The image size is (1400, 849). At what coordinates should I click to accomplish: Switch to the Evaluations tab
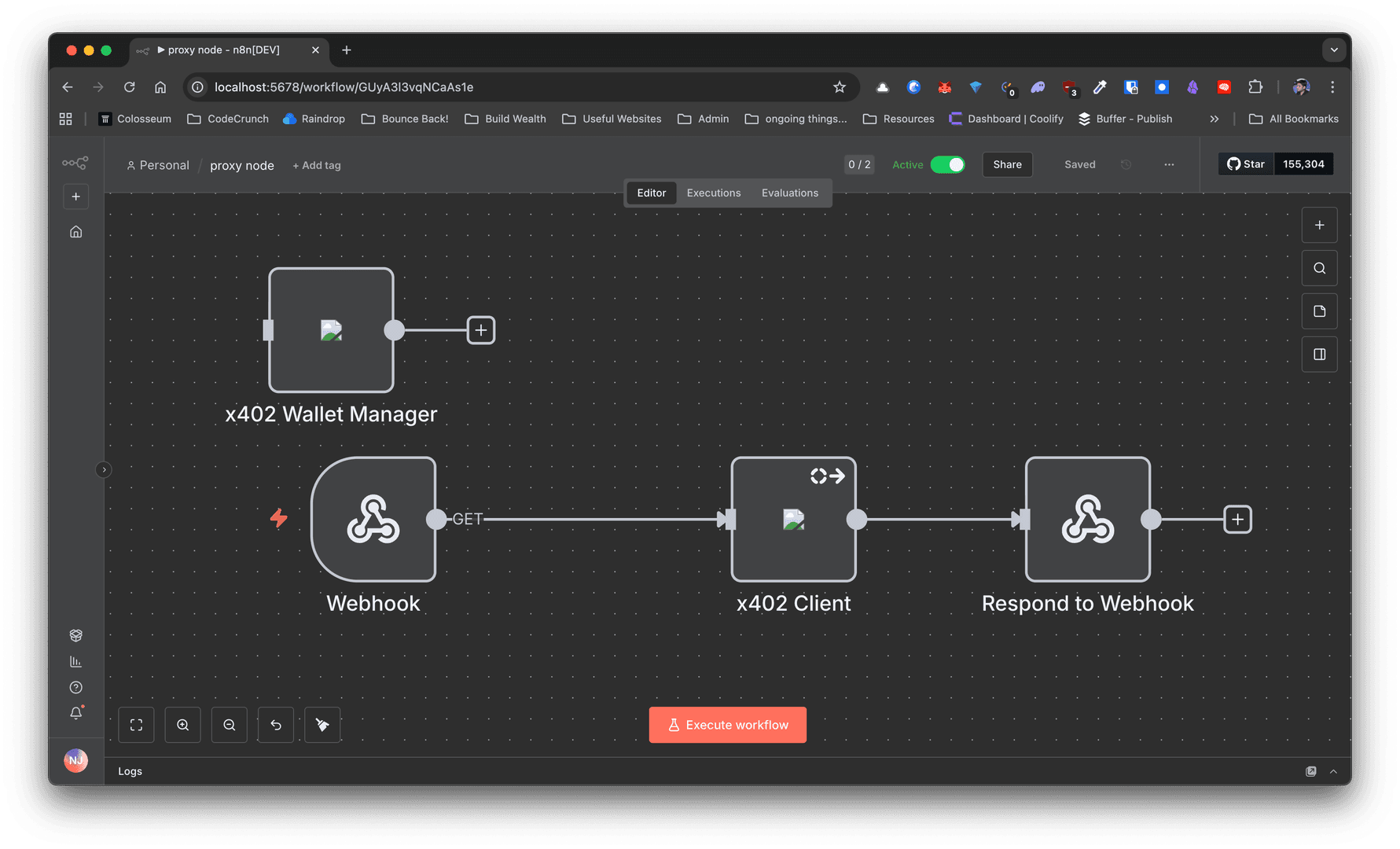coord(789,193)
